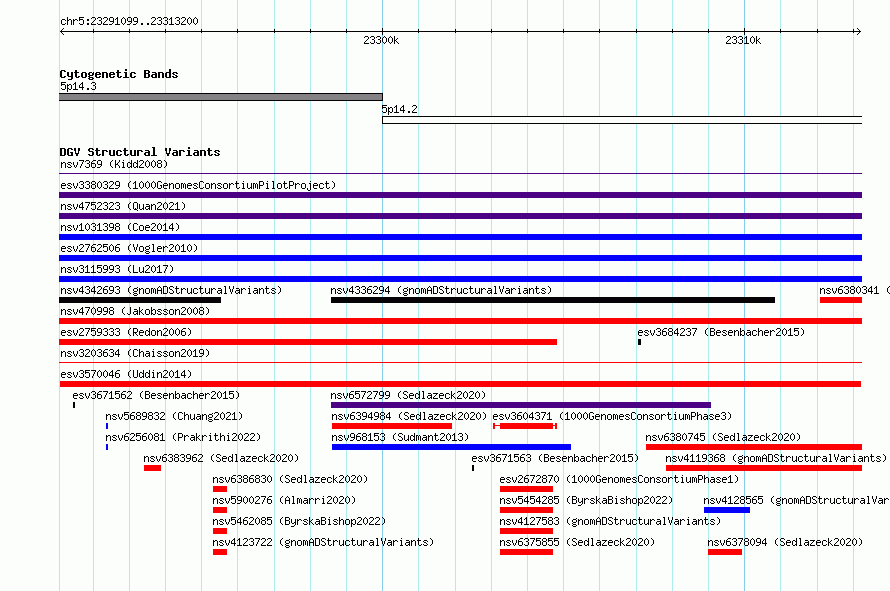The image size is (890, 591).
Task: Select the blue bar under nsv3115993
Action: pos(460,279)
